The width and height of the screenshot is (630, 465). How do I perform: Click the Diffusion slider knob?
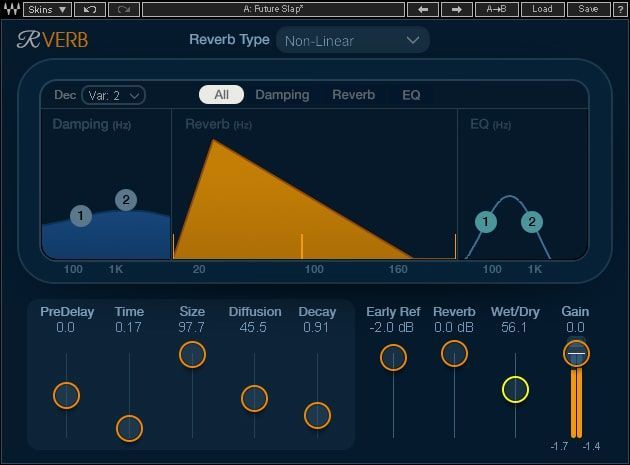coord(254,399)
